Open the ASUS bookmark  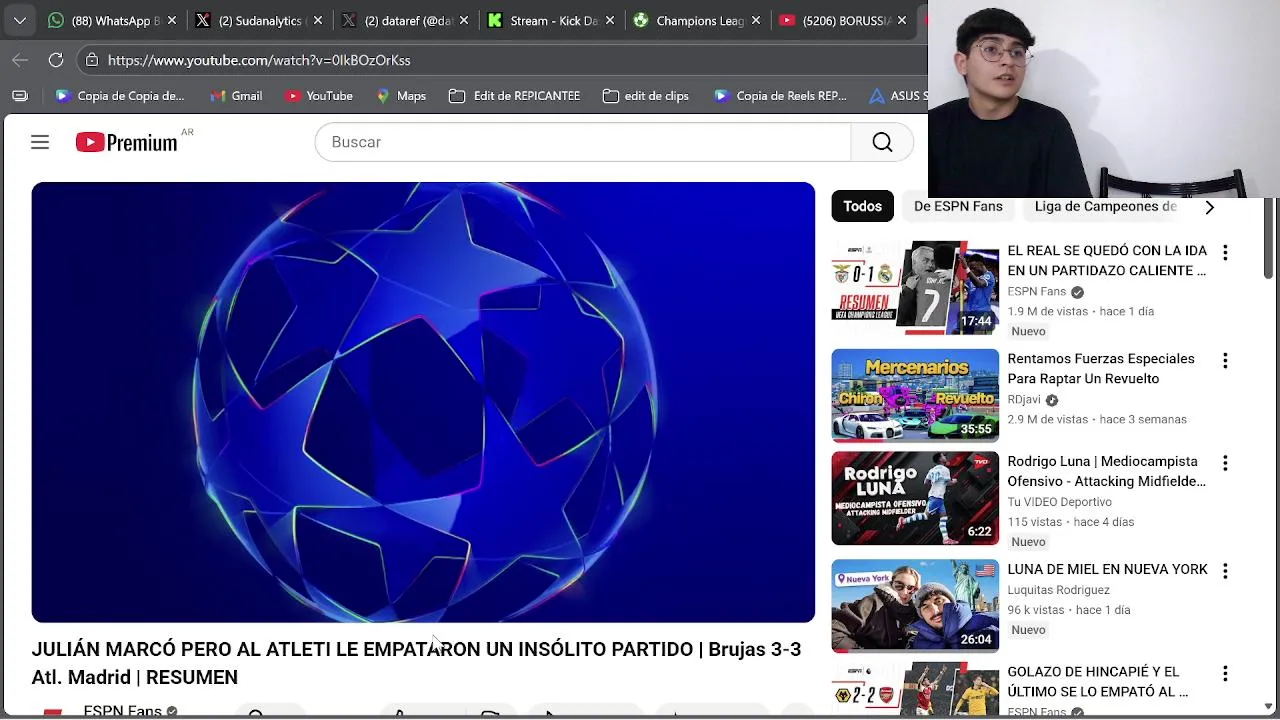pyautogui.click(x=897, y=96)
